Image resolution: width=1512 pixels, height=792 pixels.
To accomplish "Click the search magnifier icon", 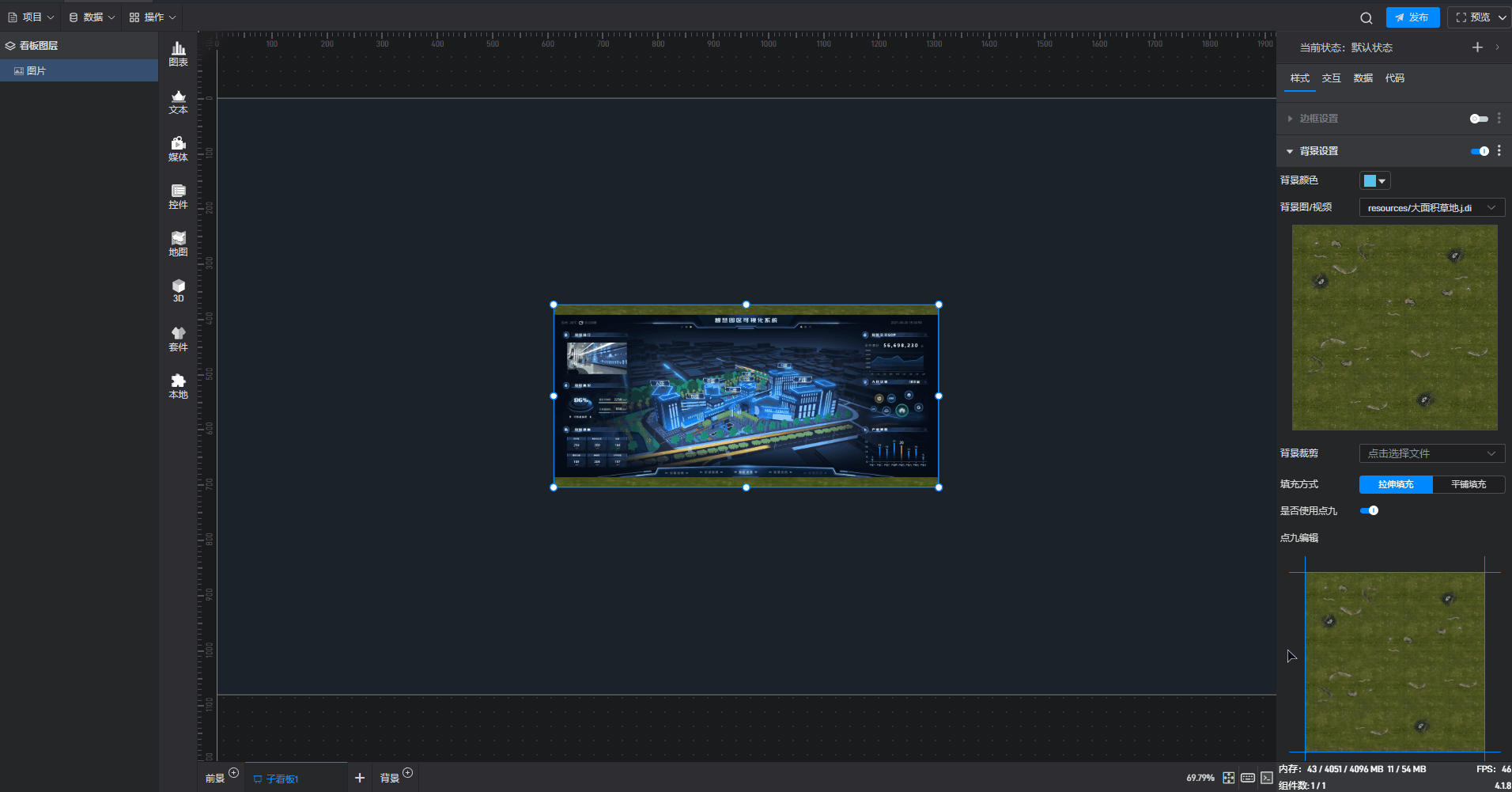I will (x=1366, y=17).
